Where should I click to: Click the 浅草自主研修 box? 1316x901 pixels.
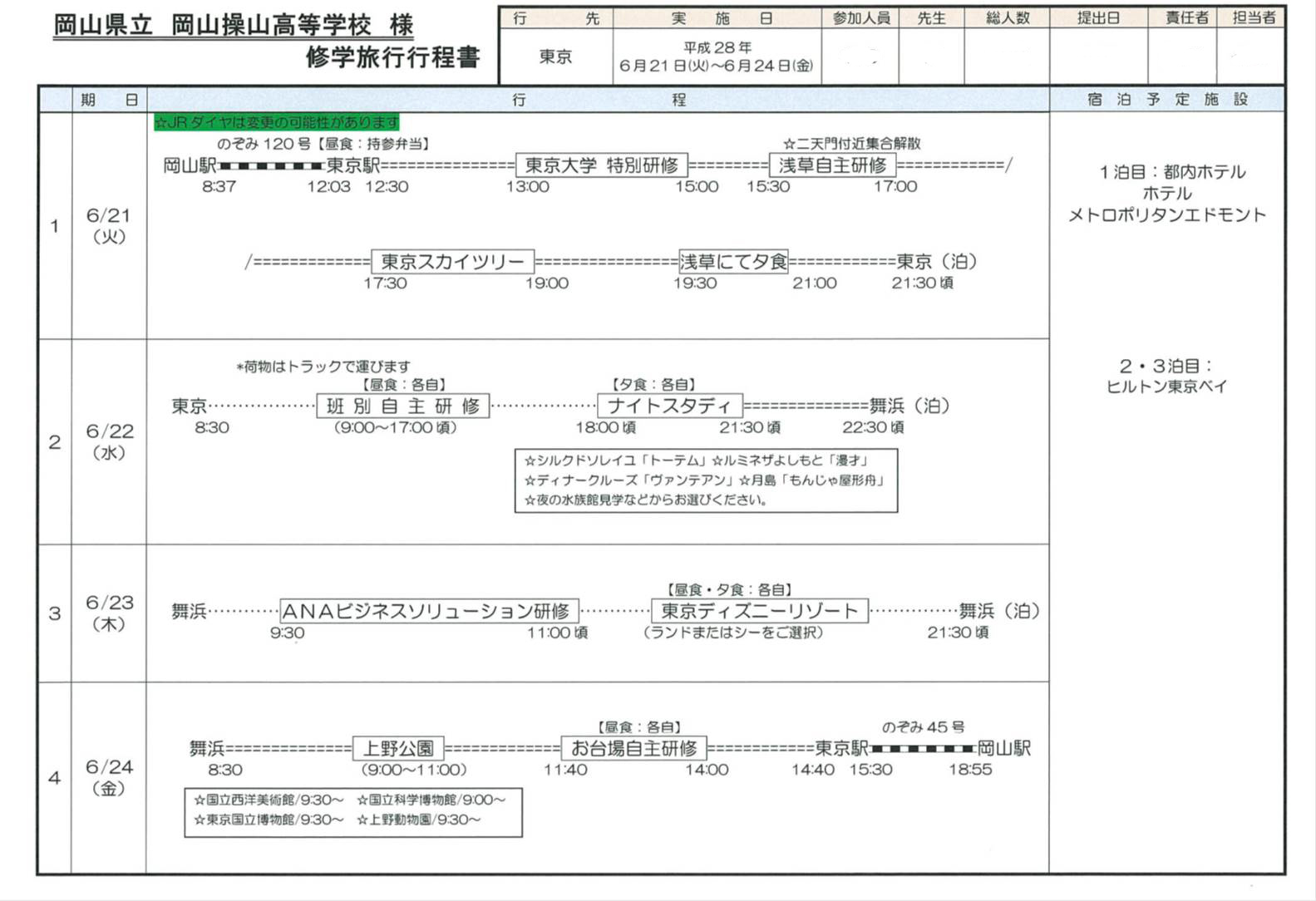coord(832,165)
